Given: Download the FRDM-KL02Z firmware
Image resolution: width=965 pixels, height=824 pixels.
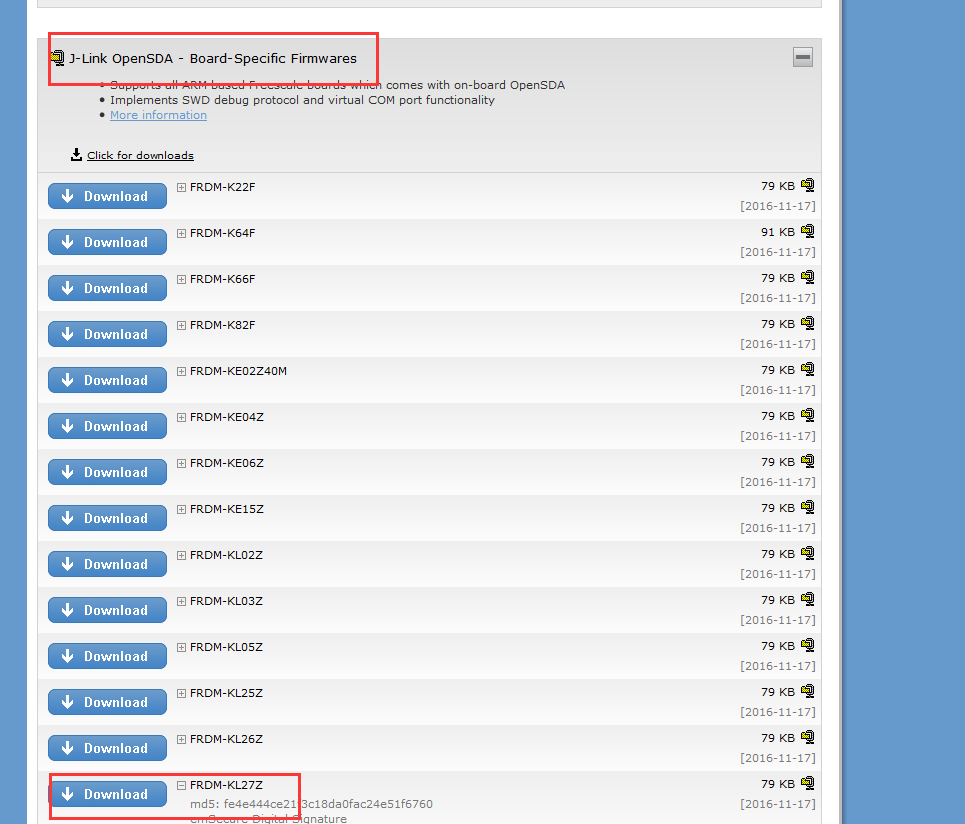Looking at the screenshot, I should (x=107, y=564).
